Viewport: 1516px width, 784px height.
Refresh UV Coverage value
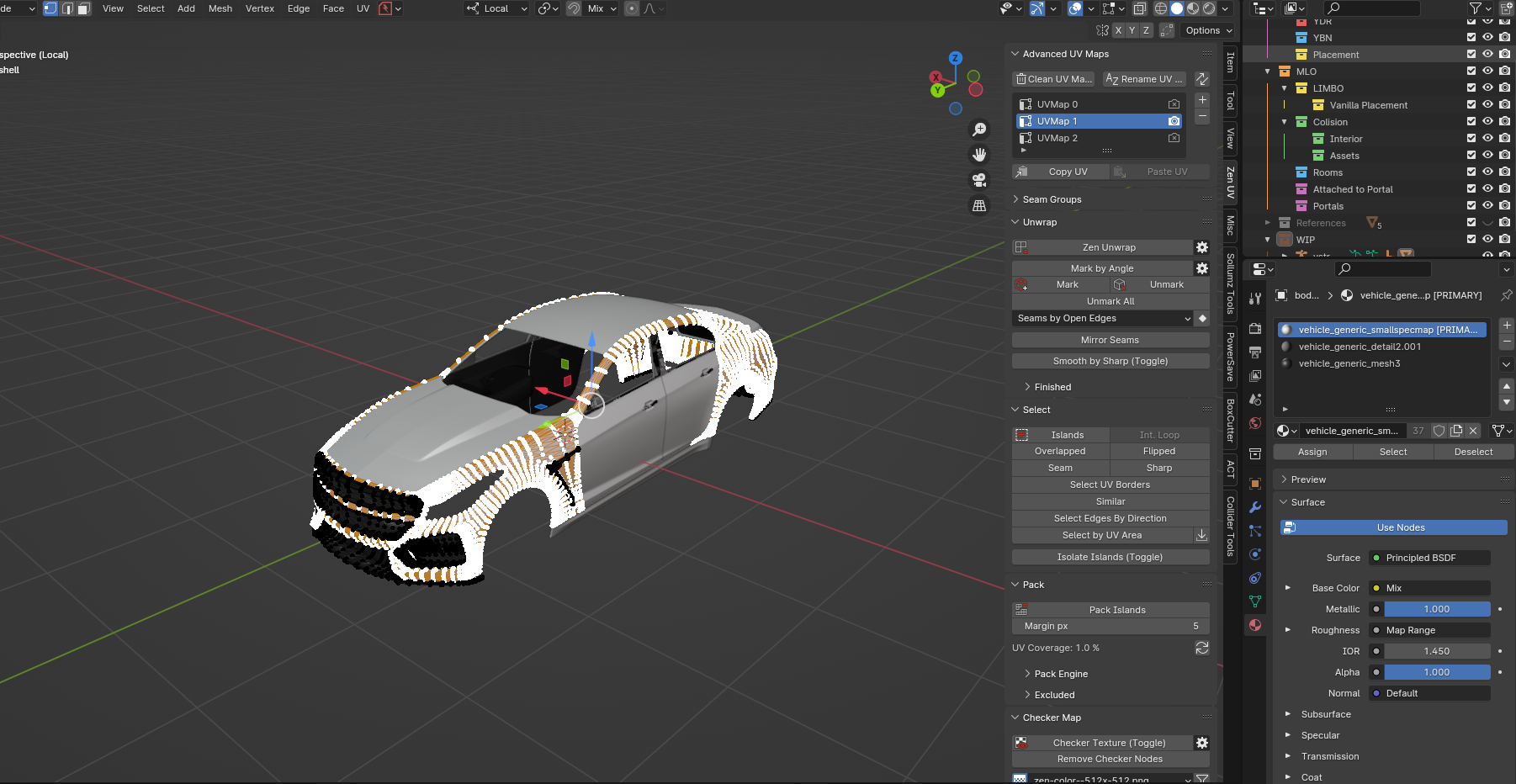tap(1202, 648)
